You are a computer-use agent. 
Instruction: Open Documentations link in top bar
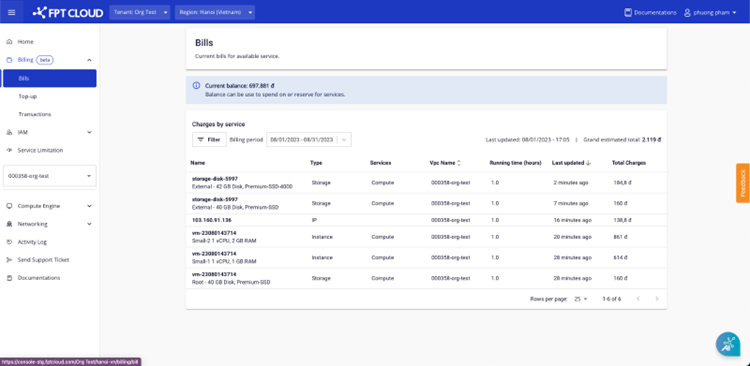(x=650, y=12)
